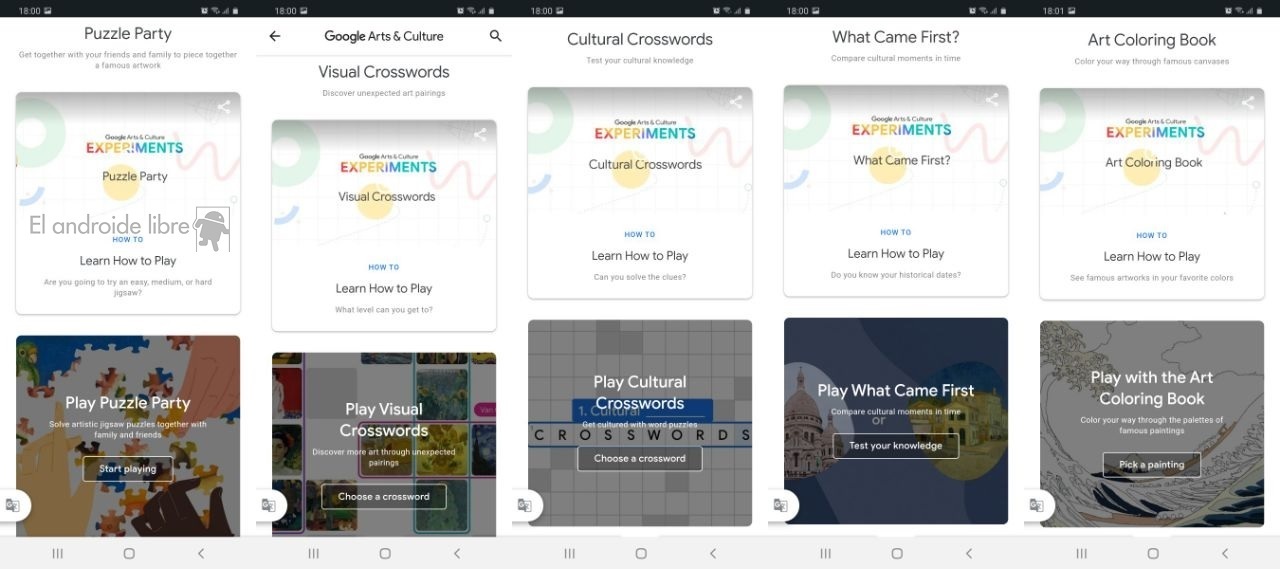
Task: Click the Start playing button
Action: 128,469
